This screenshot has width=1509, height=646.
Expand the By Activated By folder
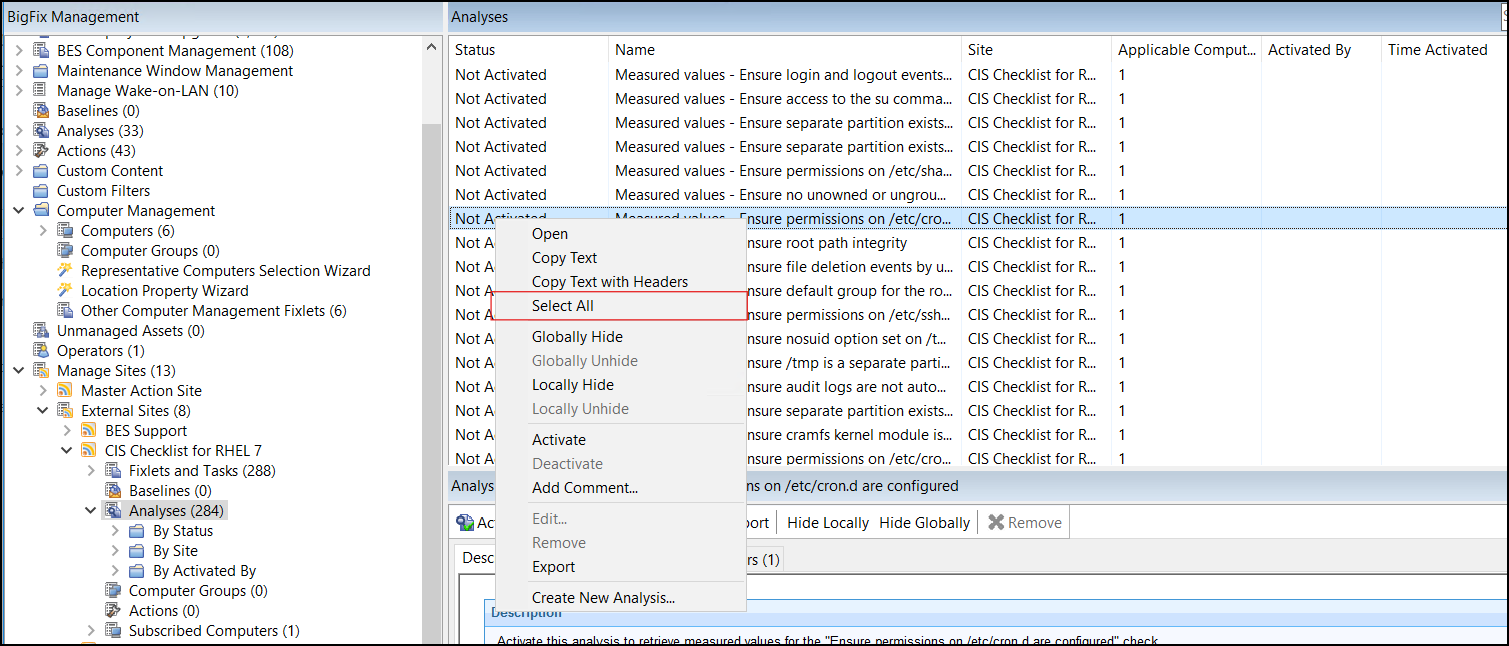115,571
